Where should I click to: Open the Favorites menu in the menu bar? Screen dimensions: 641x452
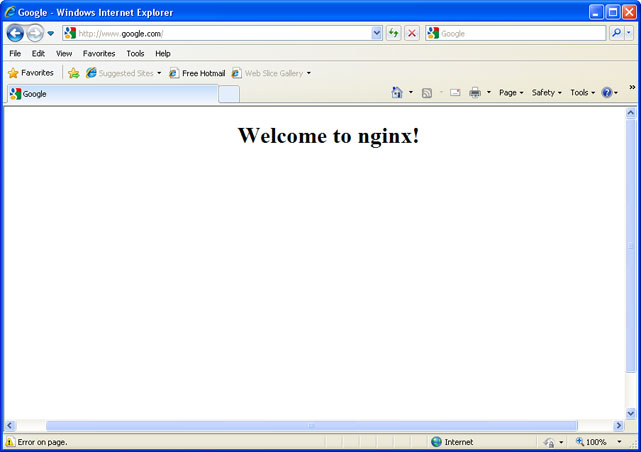(99, 54)
